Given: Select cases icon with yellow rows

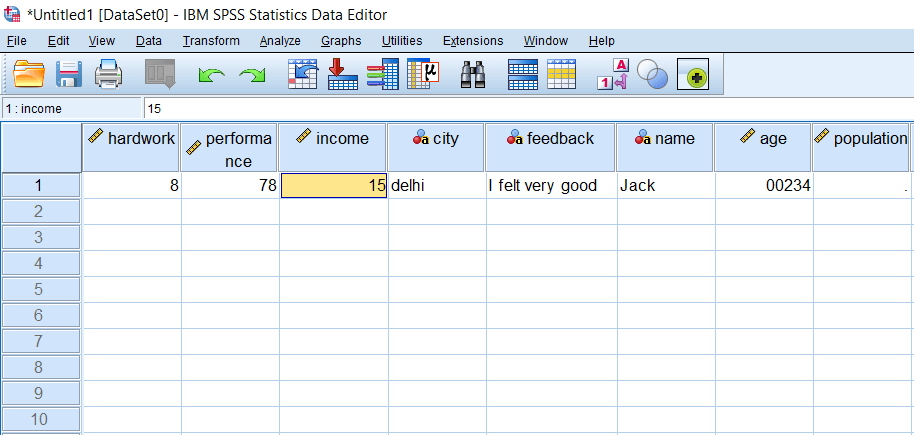Looking at the screenshot, I should (561, 74).
